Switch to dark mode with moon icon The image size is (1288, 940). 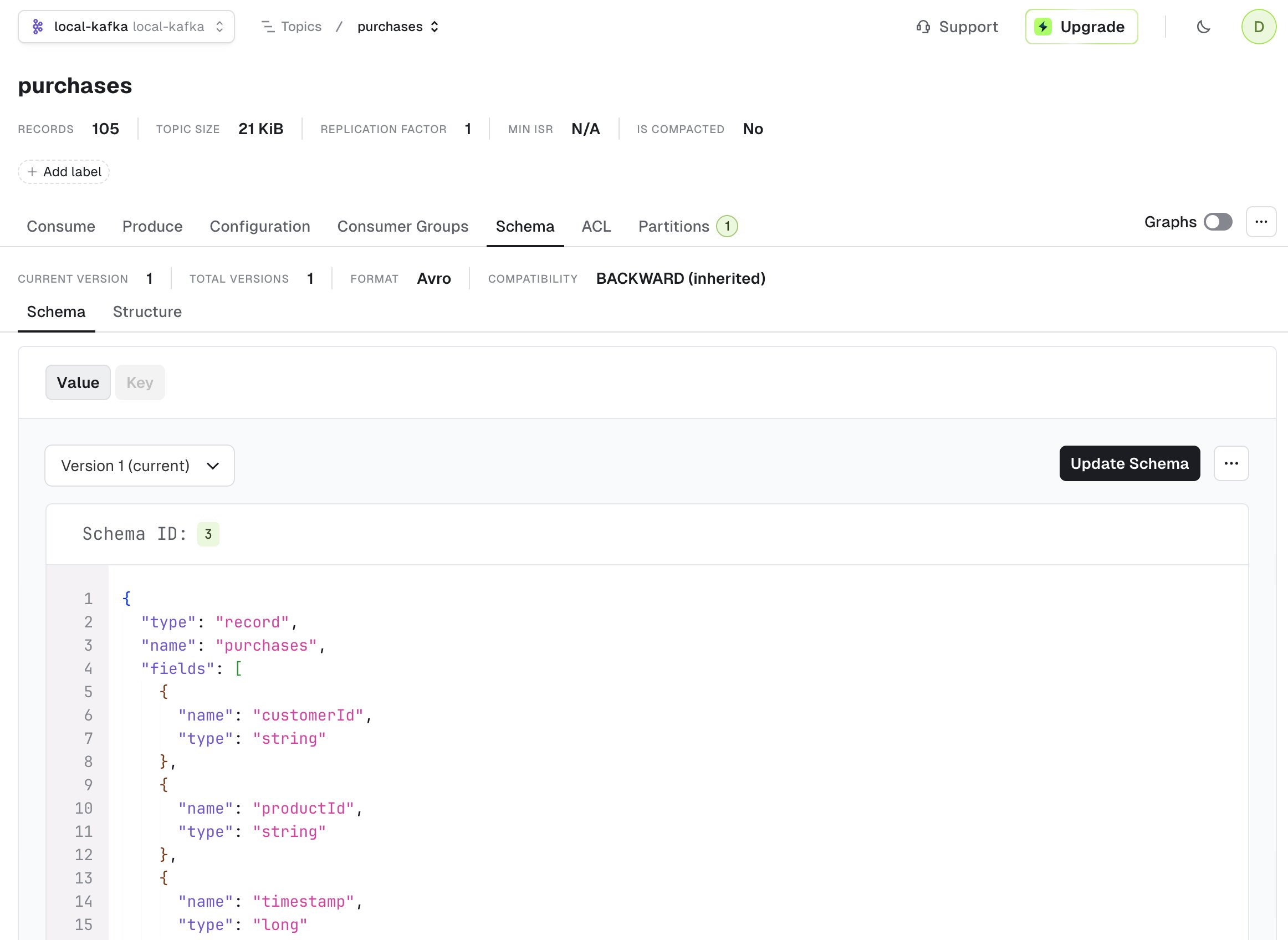tap(1203, 27)
